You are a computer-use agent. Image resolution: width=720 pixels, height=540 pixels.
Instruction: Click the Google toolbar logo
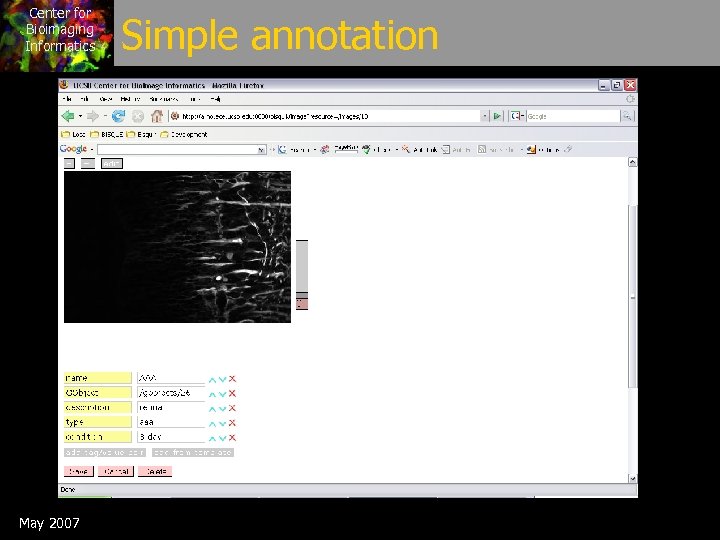click(73, 149)
